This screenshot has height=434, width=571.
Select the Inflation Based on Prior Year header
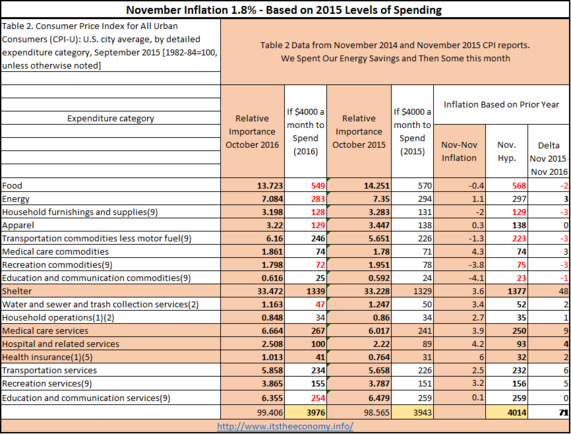coord(501,104)
